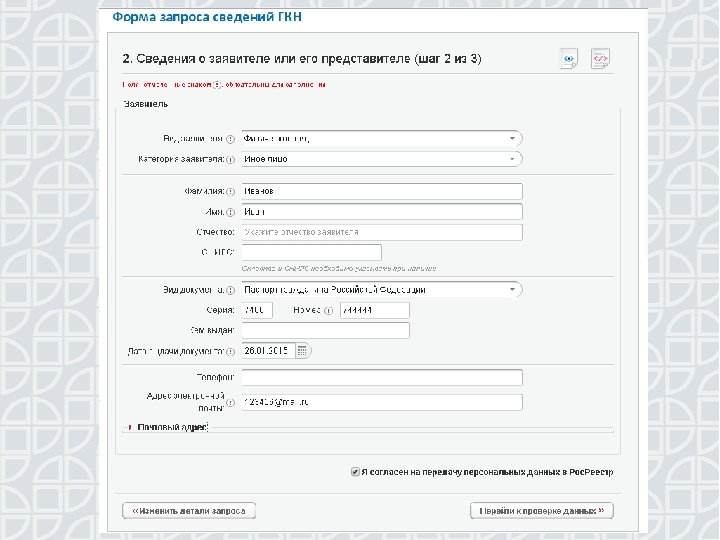Click info icon beside Вид документа label
Screen dimensions: 720x540
(x=230, y=290)
